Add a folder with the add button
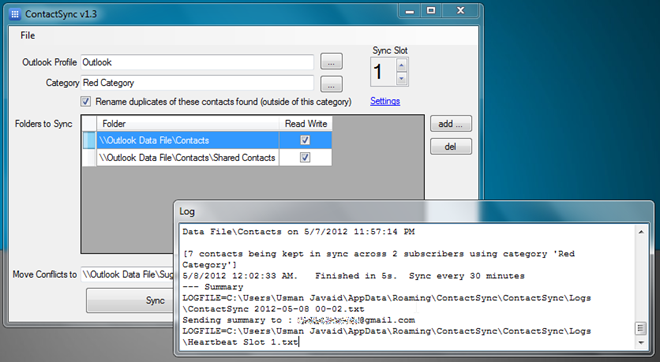This screenshot has width=660, height=362. coord(451,124)
